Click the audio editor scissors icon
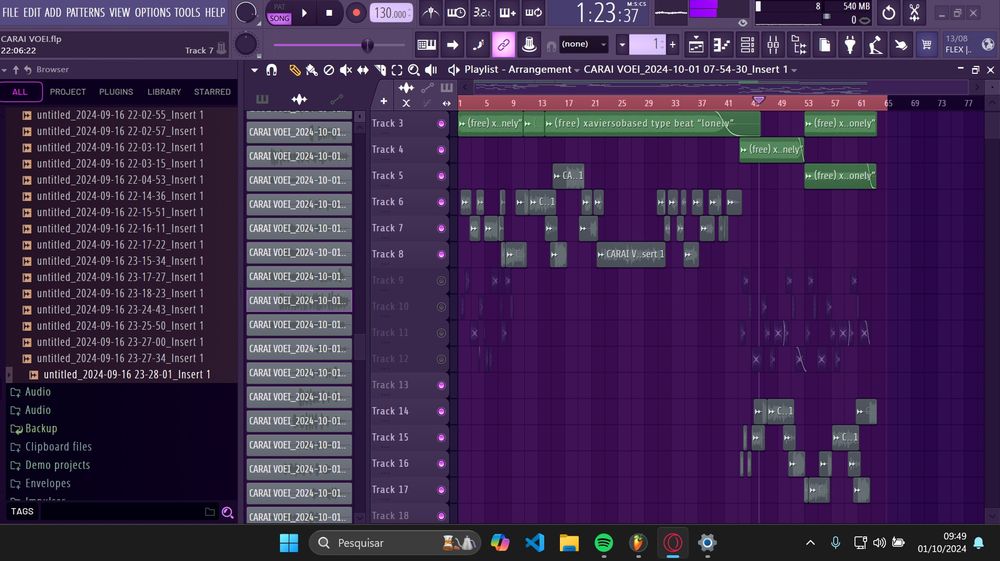This screenshot has height=561, width=1000. 915,13
